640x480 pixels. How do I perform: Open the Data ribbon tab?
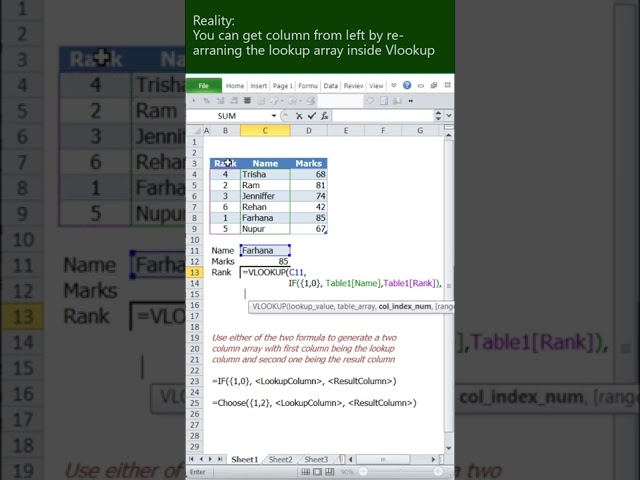tap(331, 86)
